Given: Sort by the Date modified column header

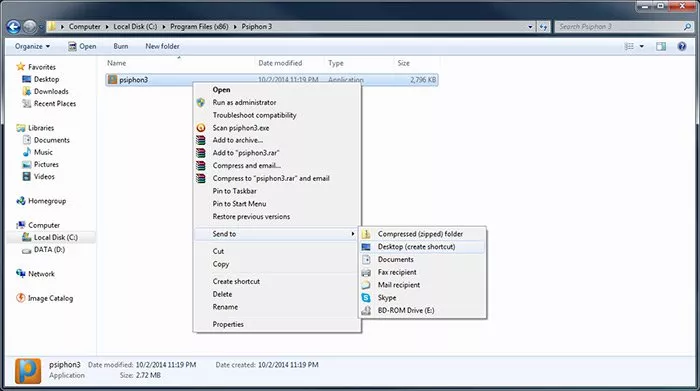Looking at the screenshot, I should coord(280,63).
